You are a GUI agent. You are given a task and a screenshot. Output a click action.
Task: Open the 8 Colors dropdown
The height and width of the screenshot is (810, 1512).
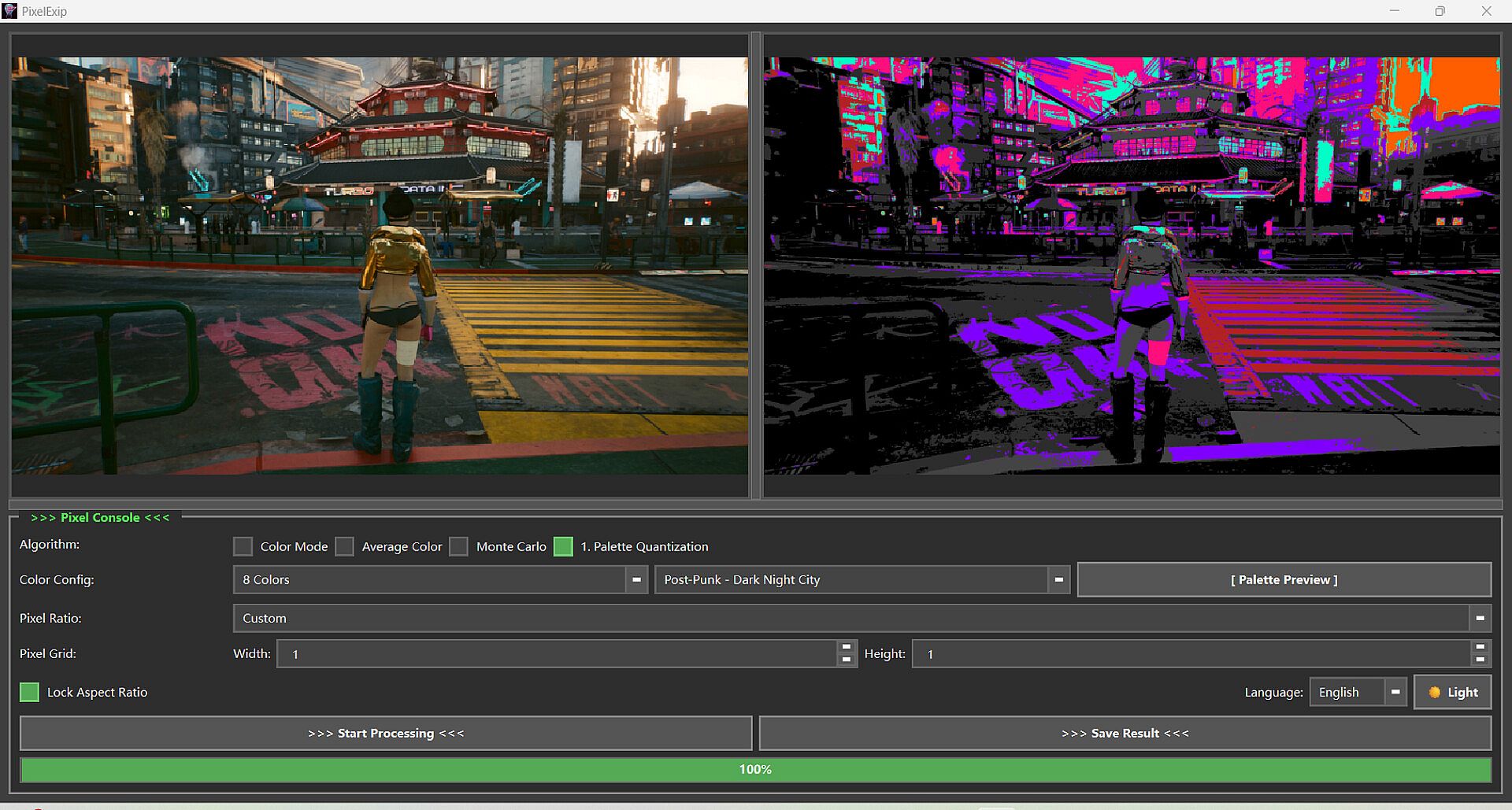coord(636,580)
